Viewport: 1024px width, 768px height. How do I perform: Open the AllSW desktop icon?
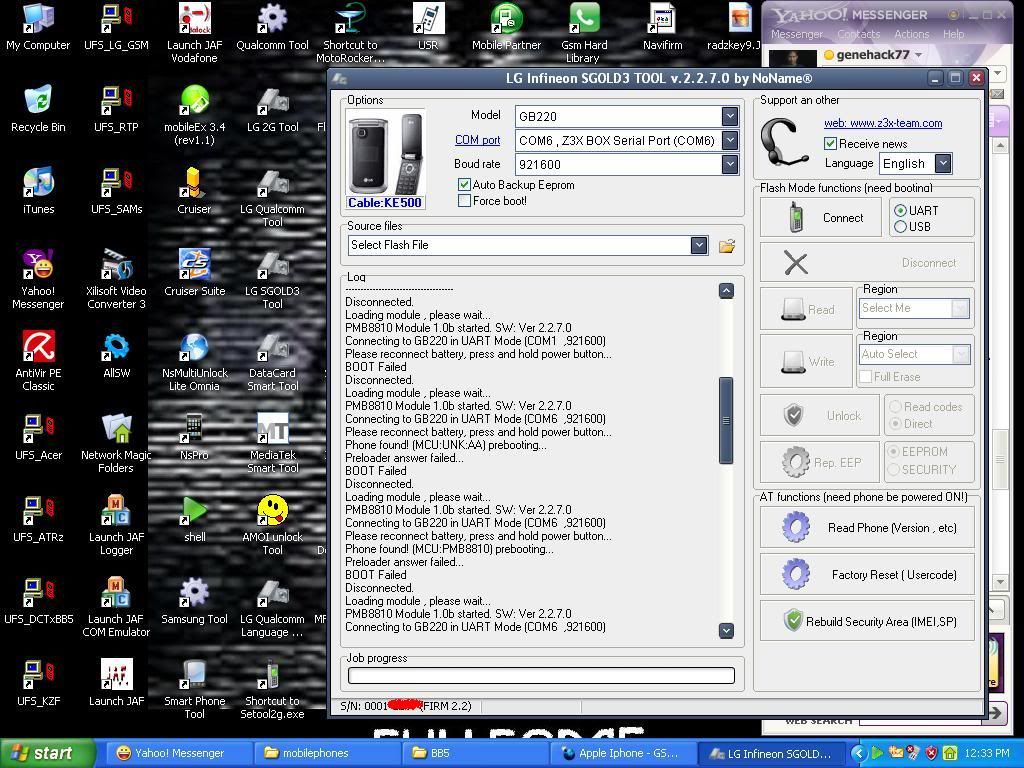[116, 355]
